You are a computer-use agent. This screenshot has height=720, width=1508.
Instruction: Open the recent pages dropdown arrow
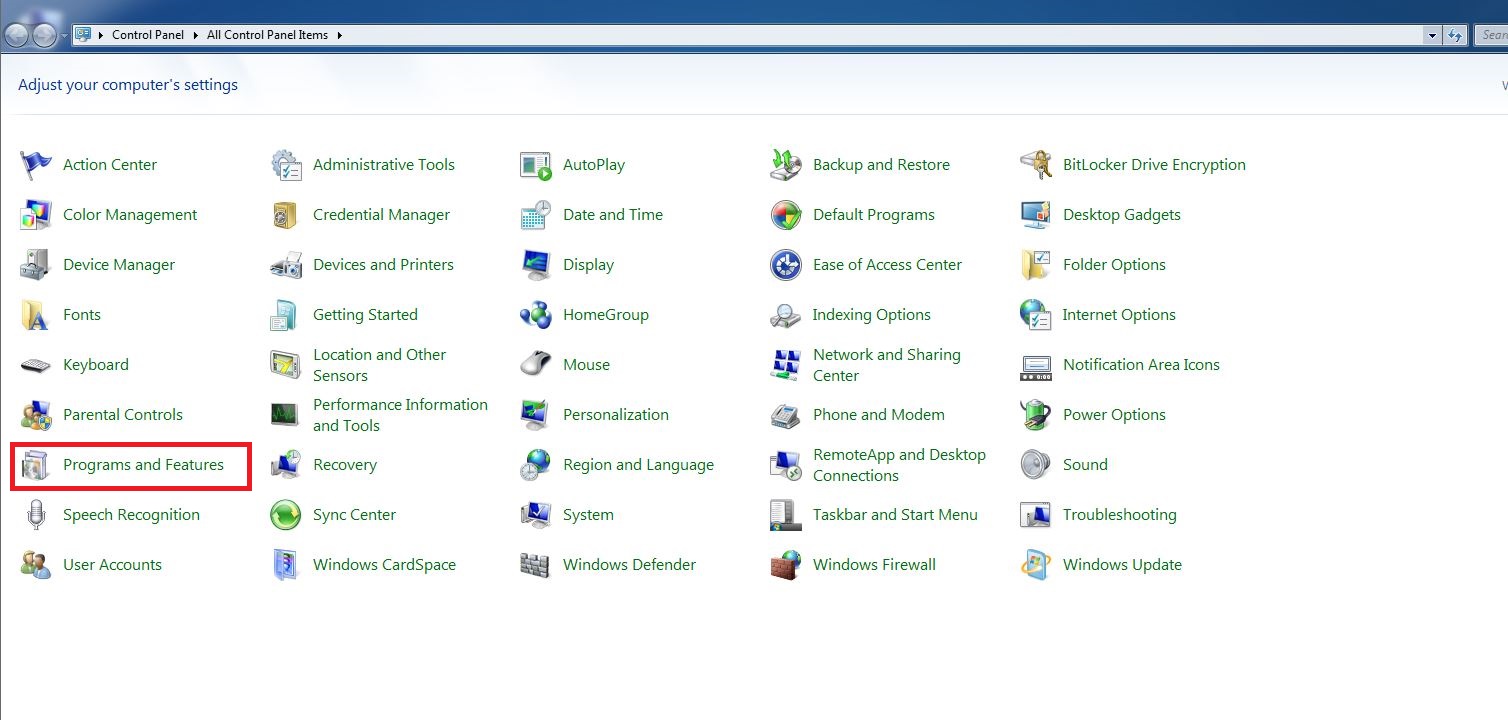coord(65,36)
